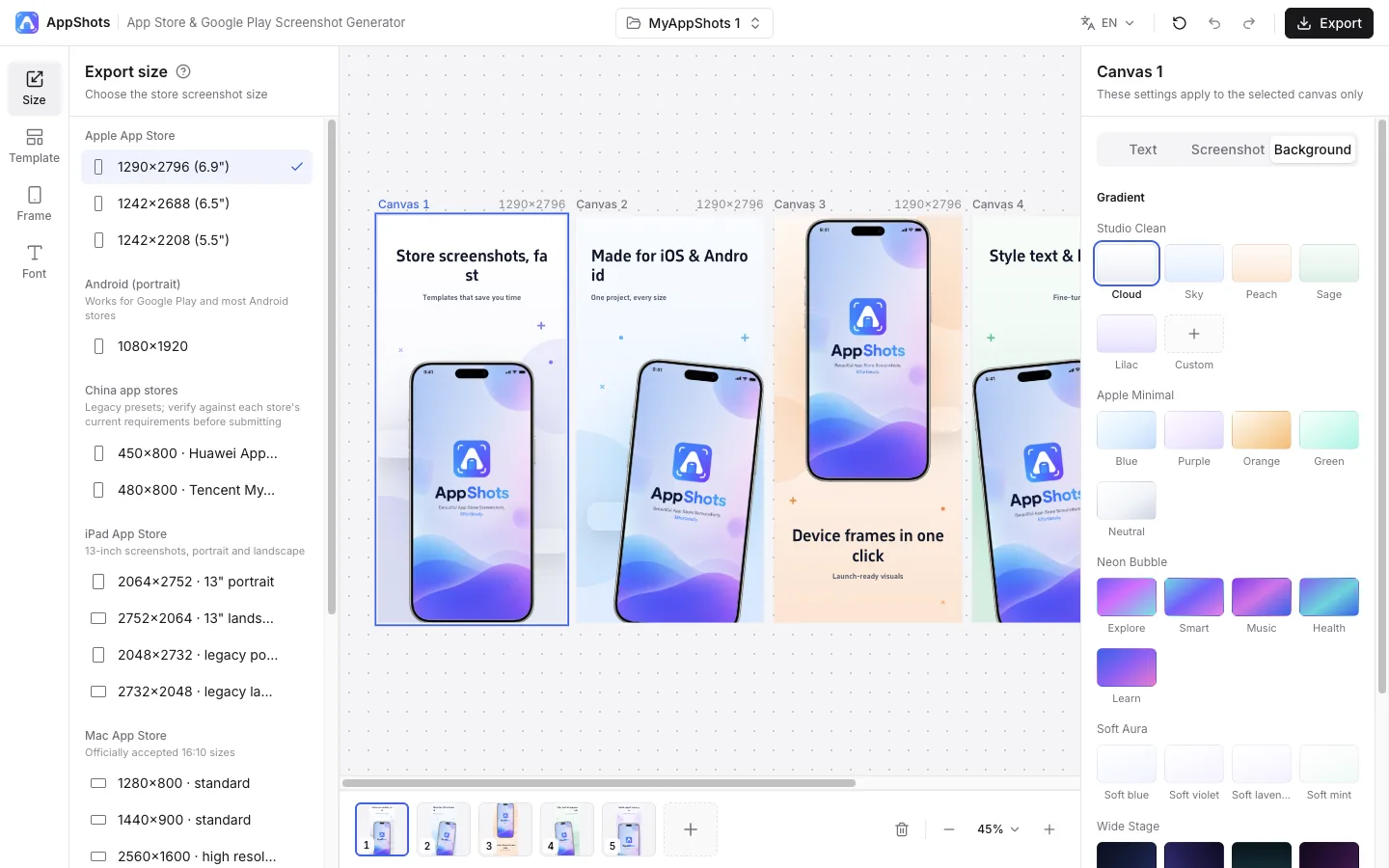Choose the Apple Minimal Green swatch
The image size is (1389, 868).
pyautogui.click(x=1329, y=430)
